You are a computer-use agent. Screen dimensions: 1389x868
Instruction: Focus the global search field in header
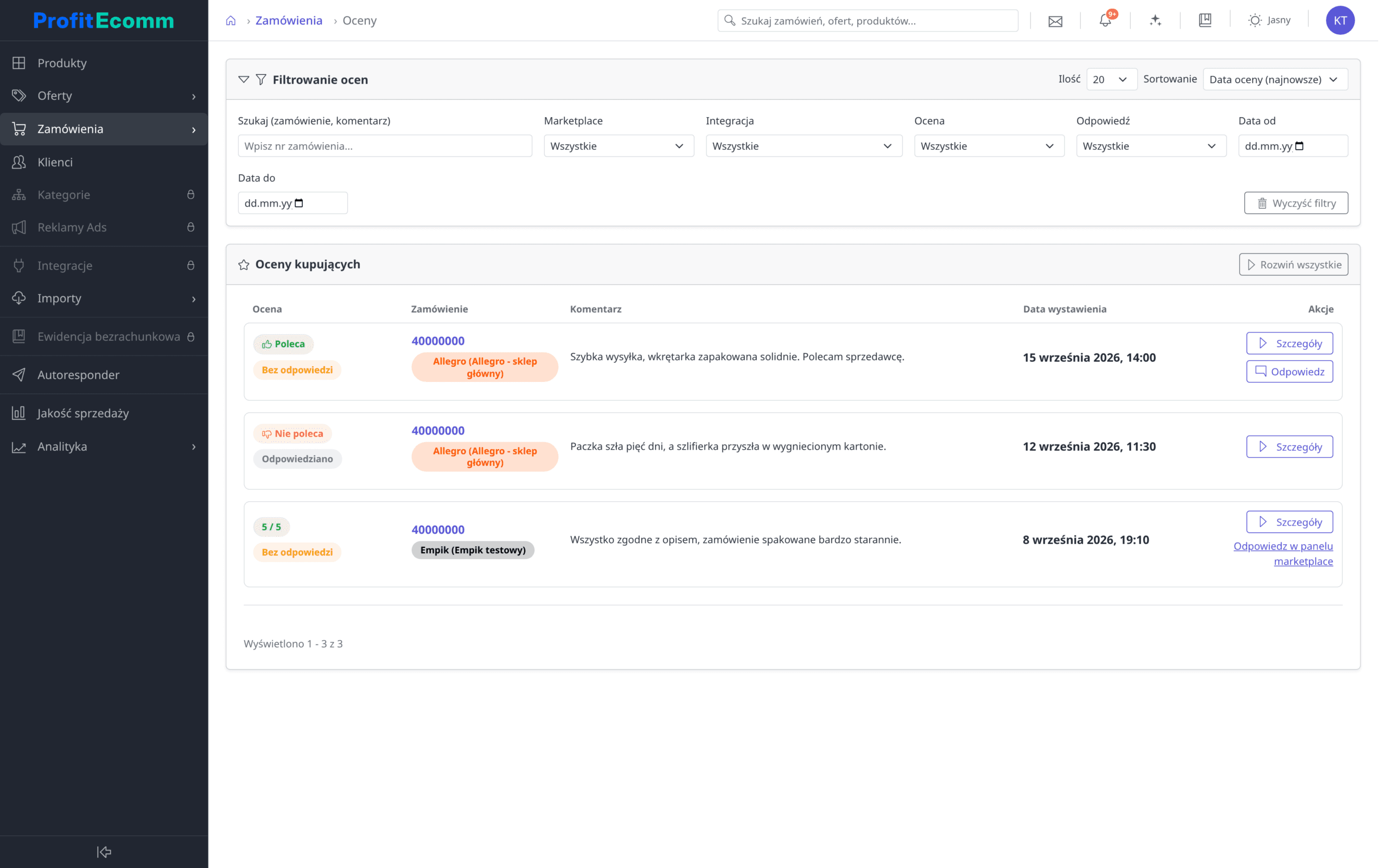867,21
